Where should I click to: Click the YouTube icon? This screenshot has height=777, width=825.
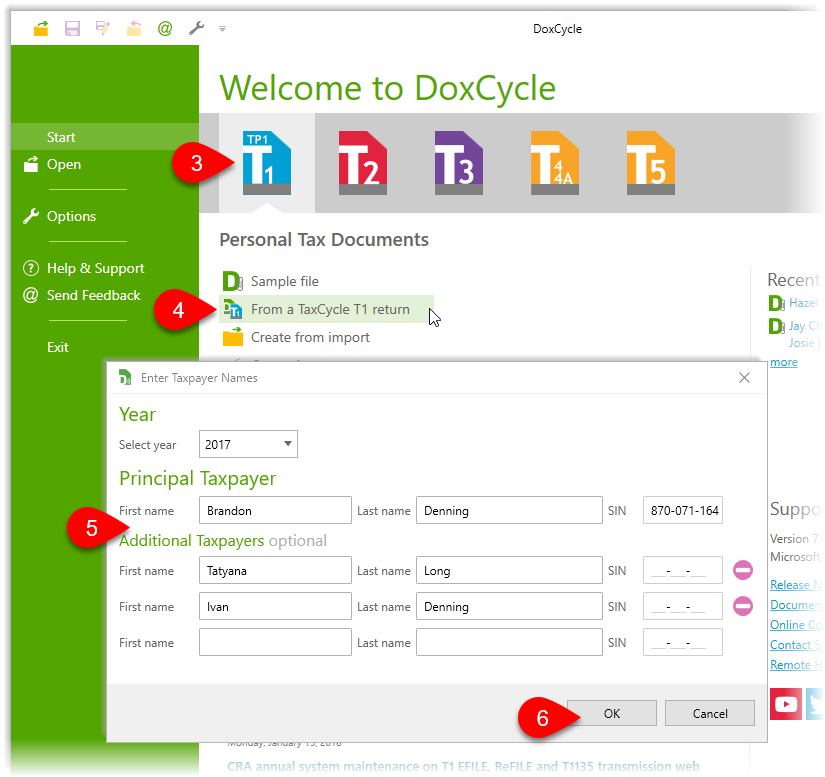[786, 704]
